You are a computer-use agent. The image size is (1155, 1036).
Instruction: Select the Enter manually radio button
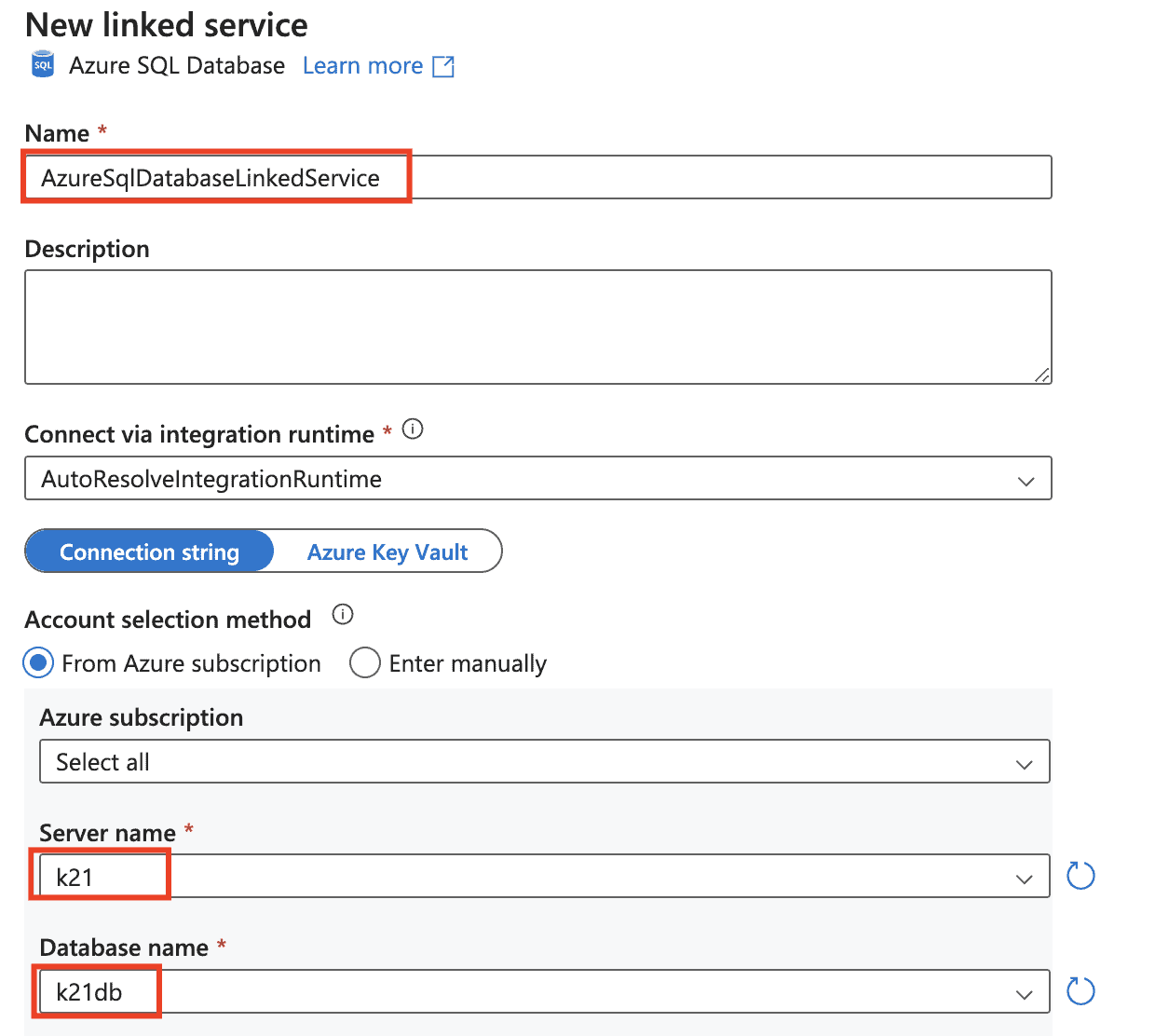pos(365,663)
